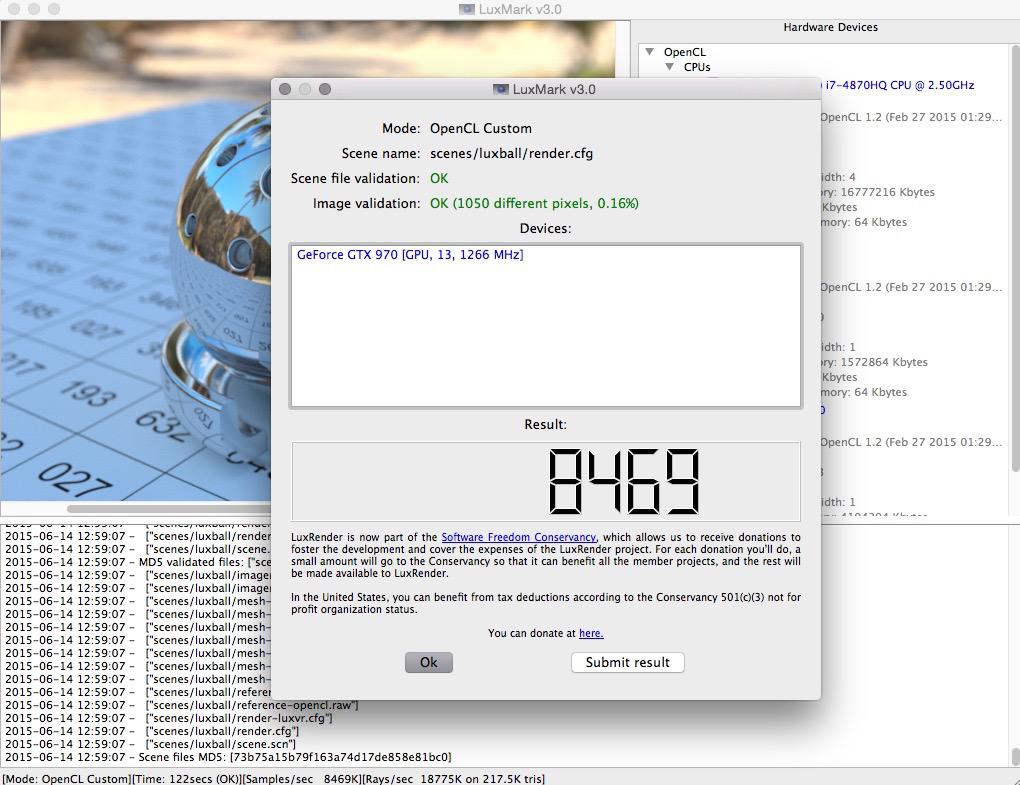Click Ok to dismiss the result dialog
The height and width of the screenshot is (785, 1020).
429,662
